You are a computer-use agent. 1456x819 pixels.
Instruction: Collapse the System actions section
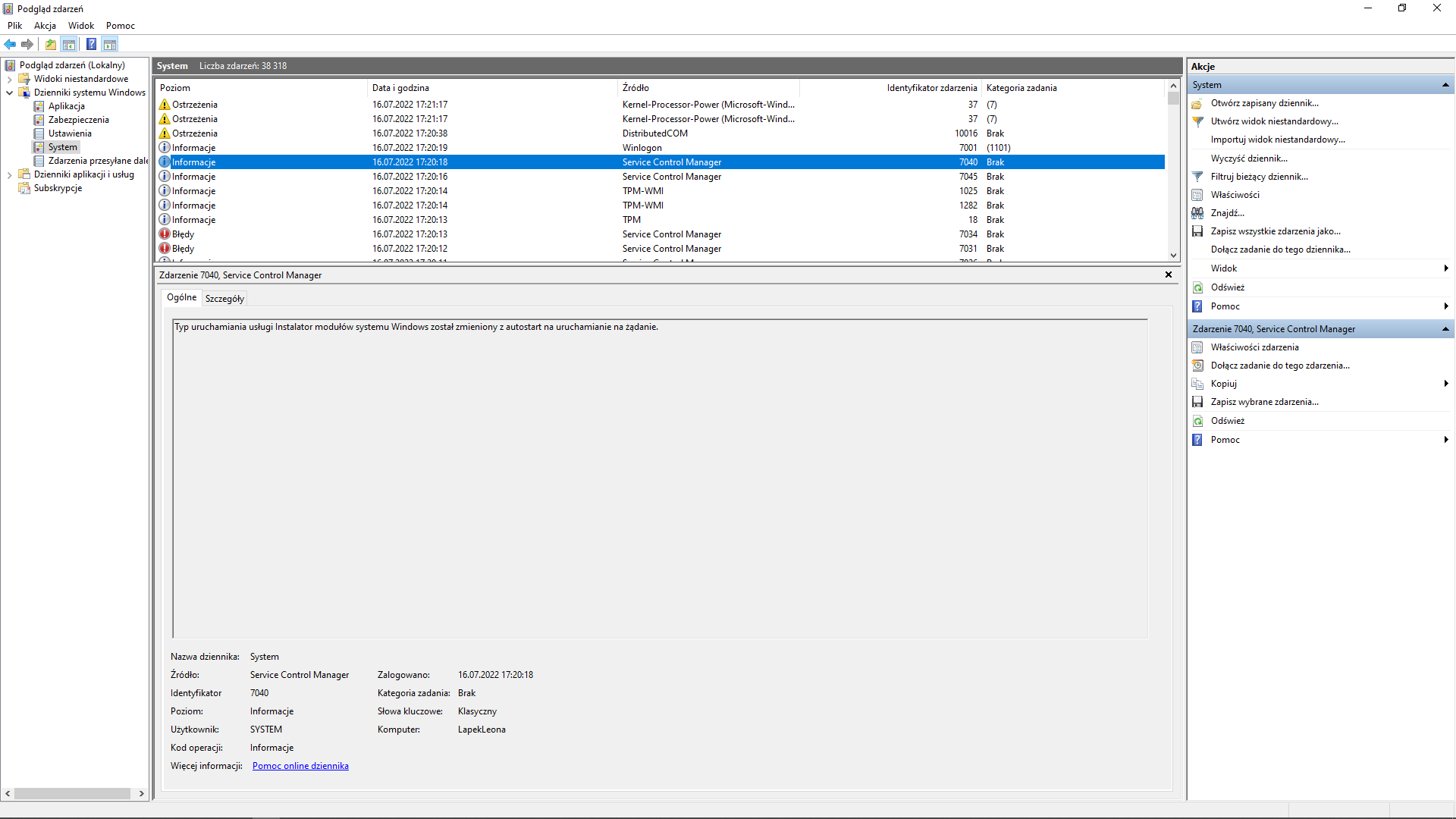pos(1445,85)
